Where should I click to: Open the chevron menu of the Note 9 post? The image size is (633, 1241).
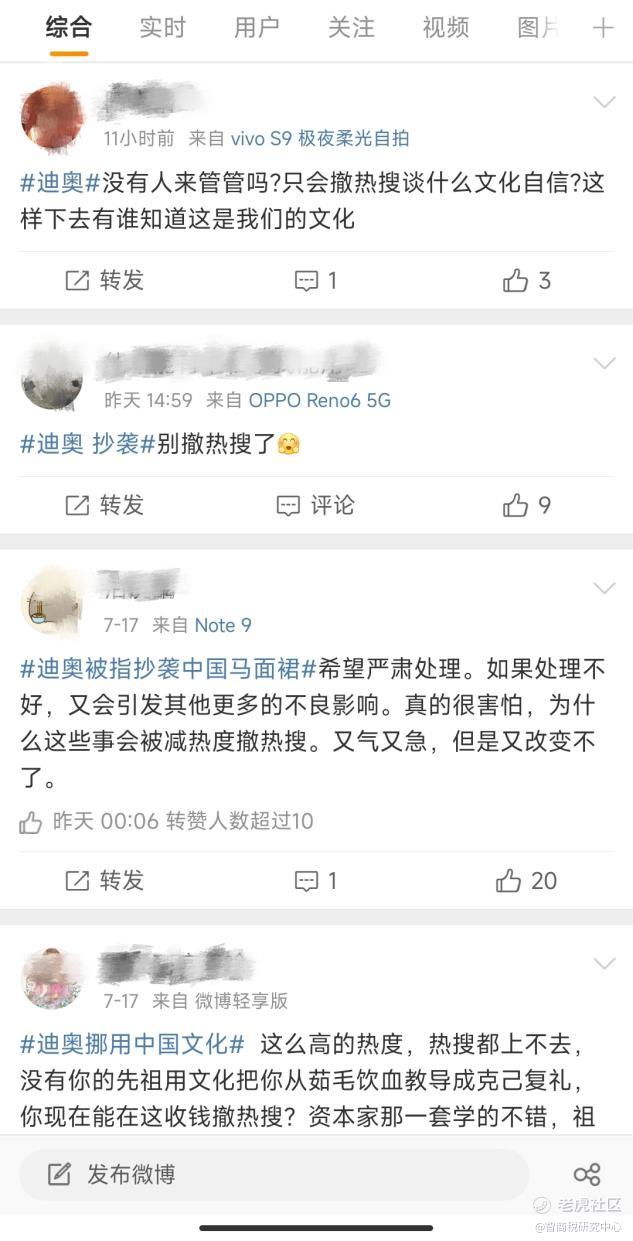pyautogui.click(x=604, y=588)
